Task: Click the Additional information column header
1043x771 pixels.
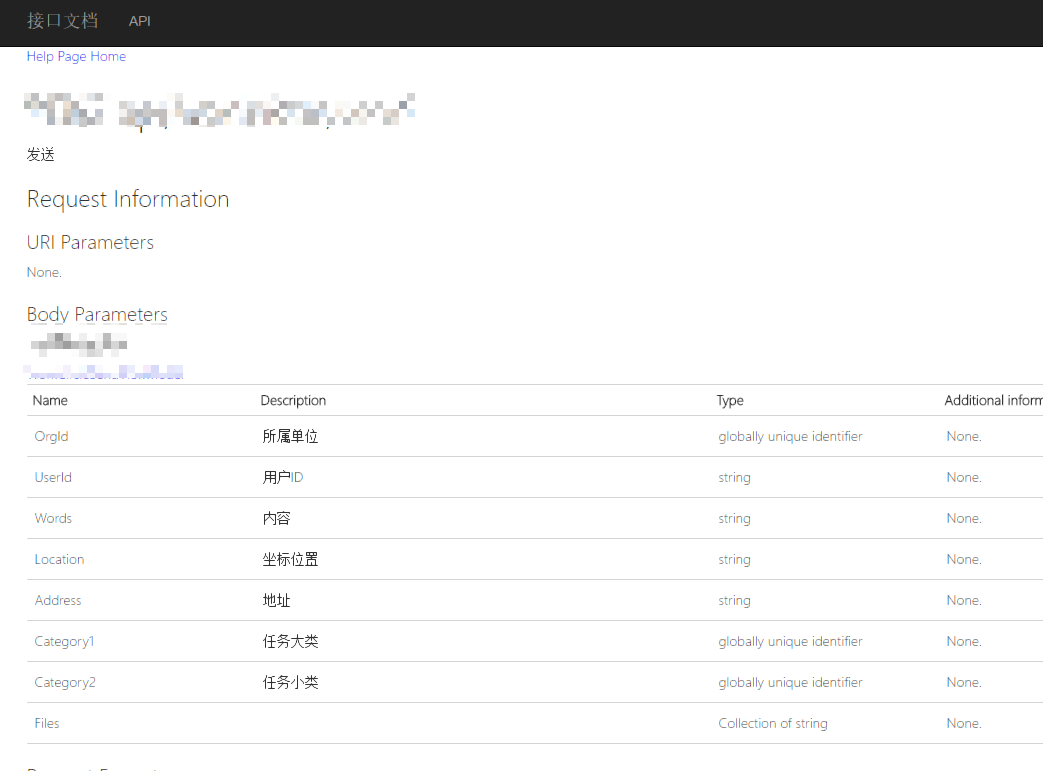Action: tap(993, 401)
